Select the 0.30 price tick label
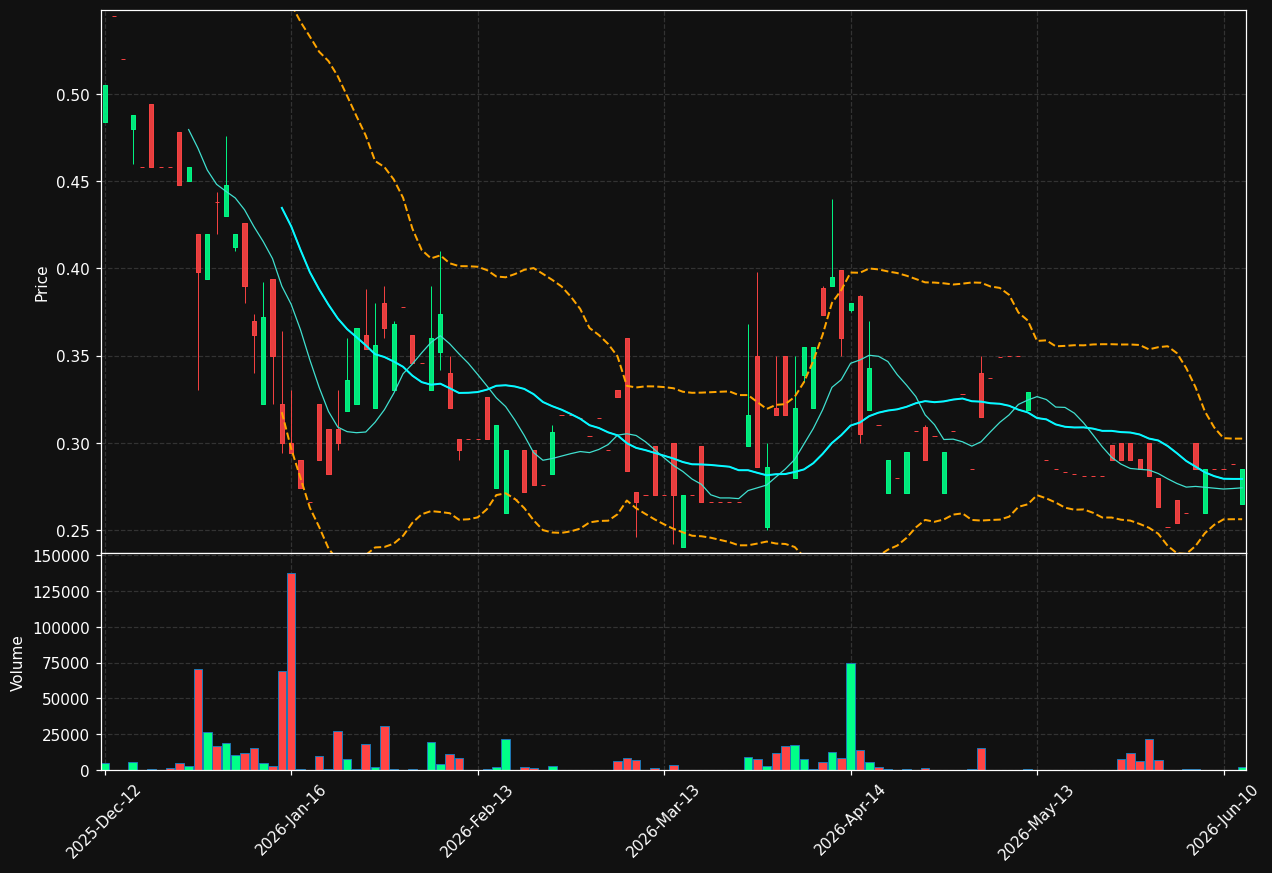The width and height of the screenshot is (1272, 873). pyautogui.click(x=72, y=444)
